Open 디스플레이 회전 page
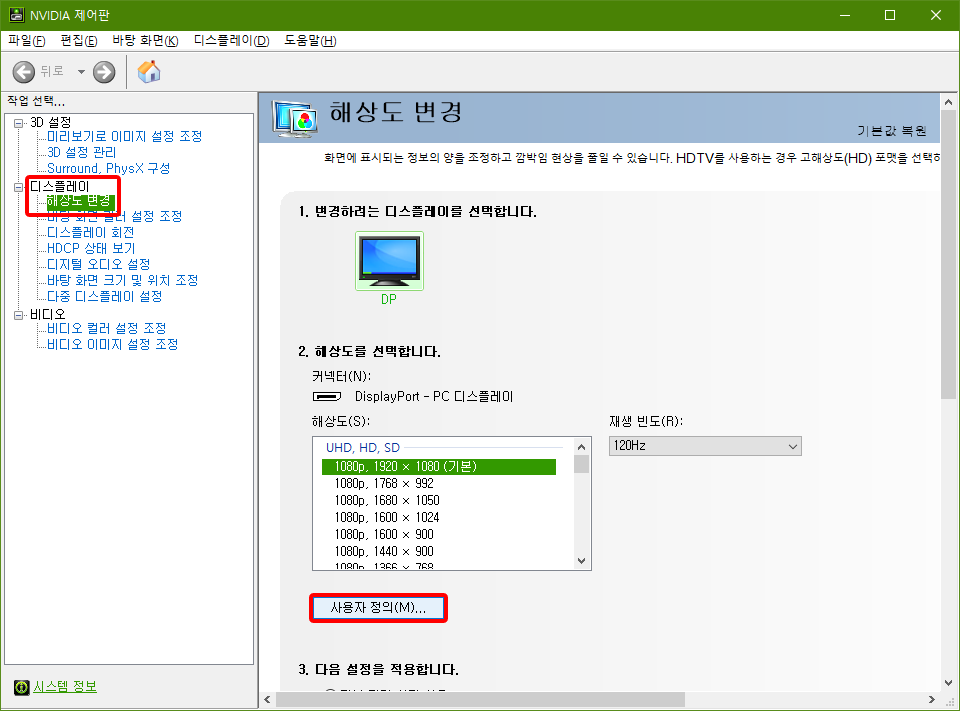 pos(91,232)
